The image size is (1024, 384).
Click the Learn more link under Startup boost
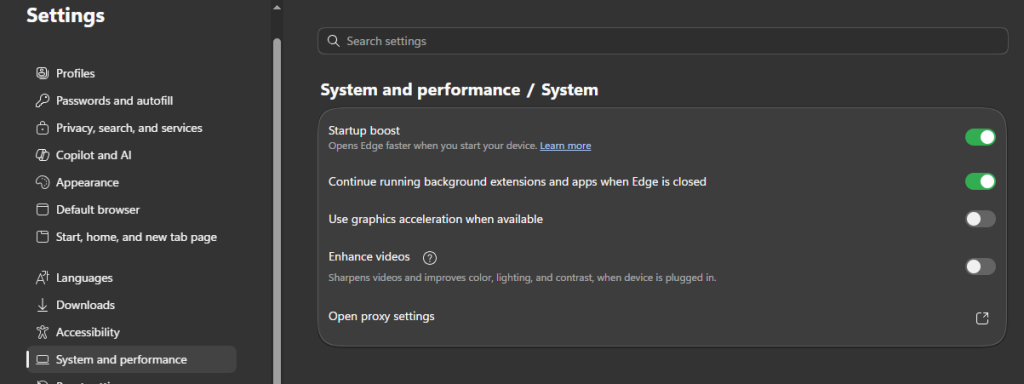point(566,146)
